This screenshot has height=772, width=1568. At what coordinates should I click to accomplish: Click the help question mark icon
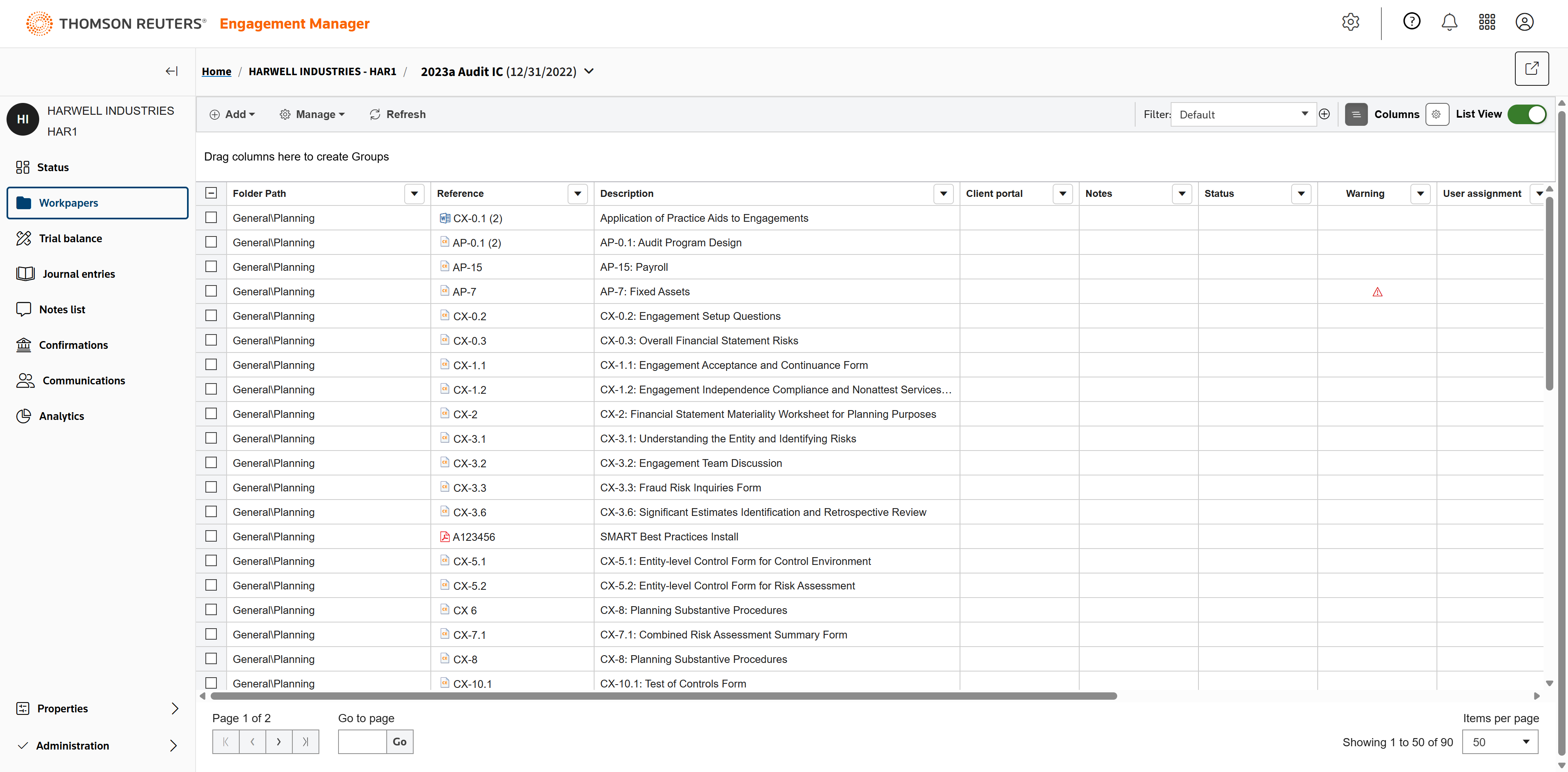click(1412, 22)
